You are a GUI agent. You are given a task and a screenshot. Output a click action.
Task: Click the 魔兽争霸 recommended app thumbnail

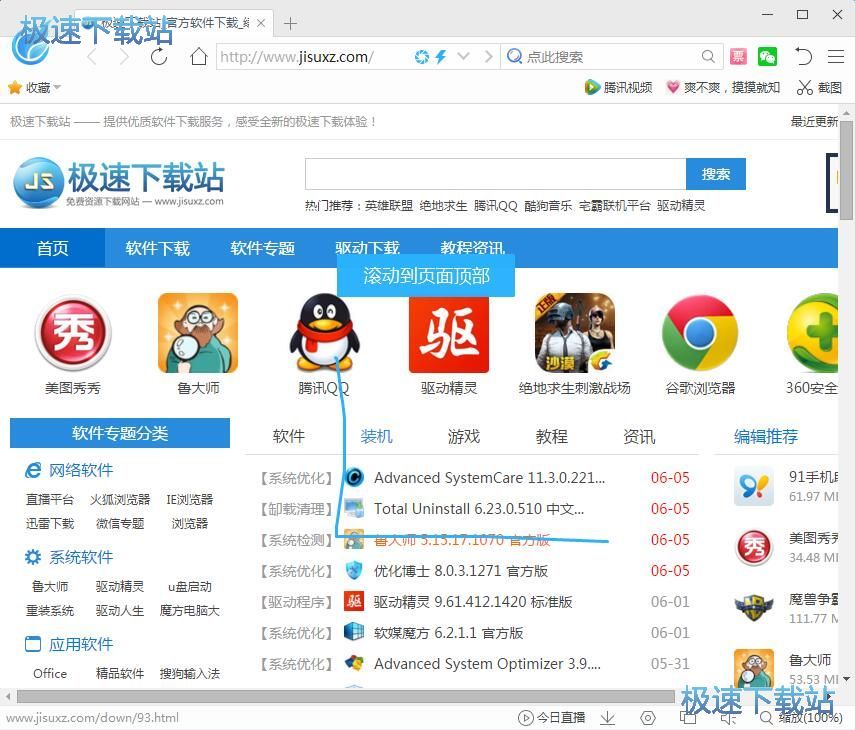[x=754, y=608]
